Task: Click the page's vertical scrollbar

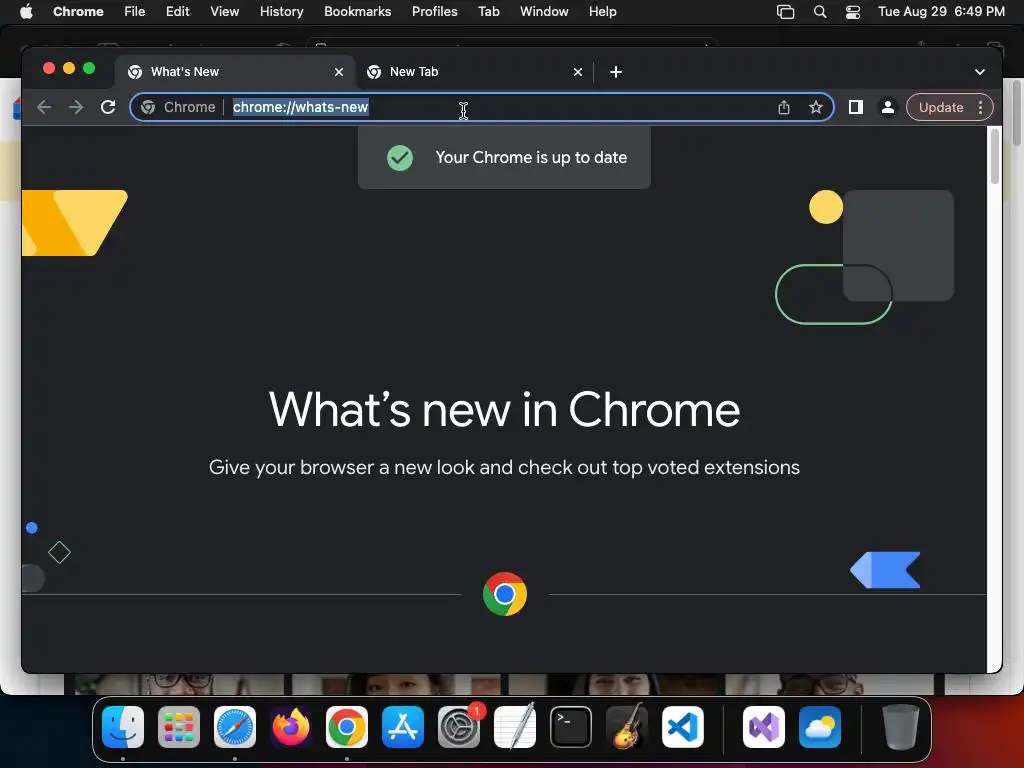Action: [994, 157]
